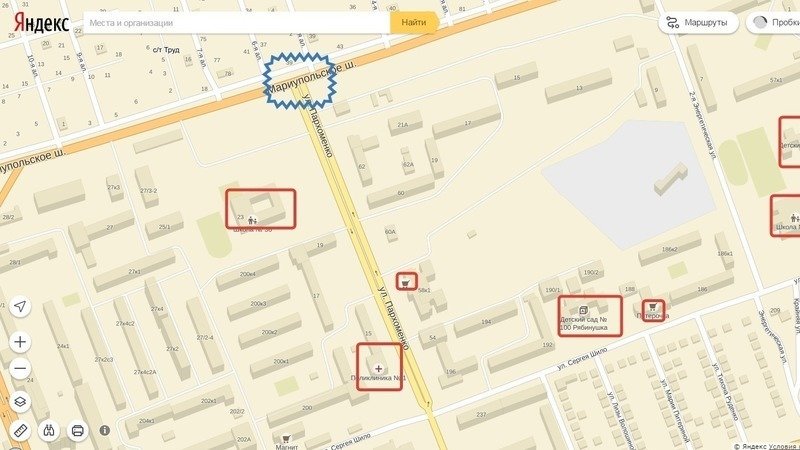Zoom out with the minus button
800x450 pixels.
[20, 368]
